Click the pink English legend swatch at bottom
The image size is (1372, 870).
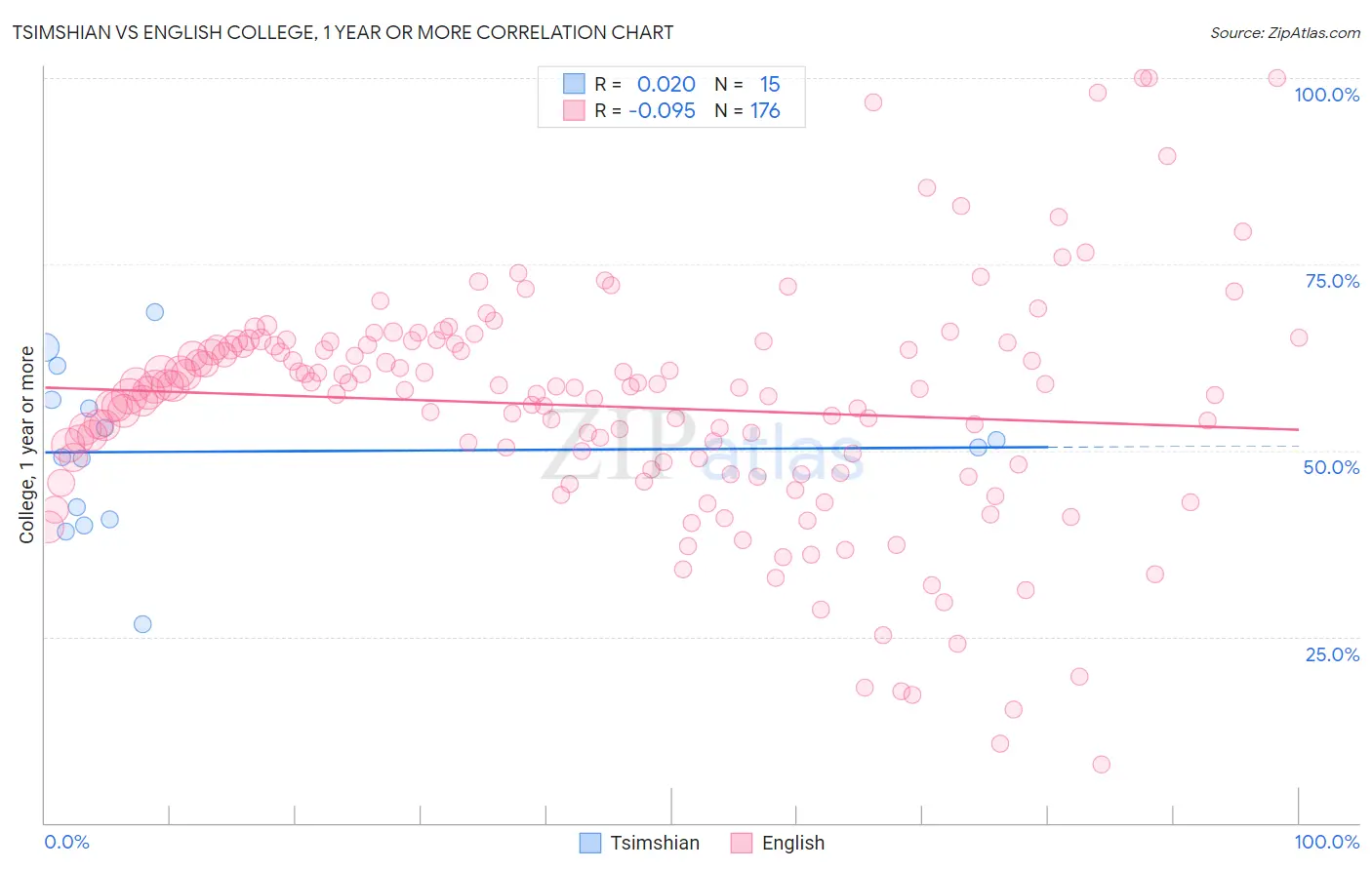[x=742, y=843]
